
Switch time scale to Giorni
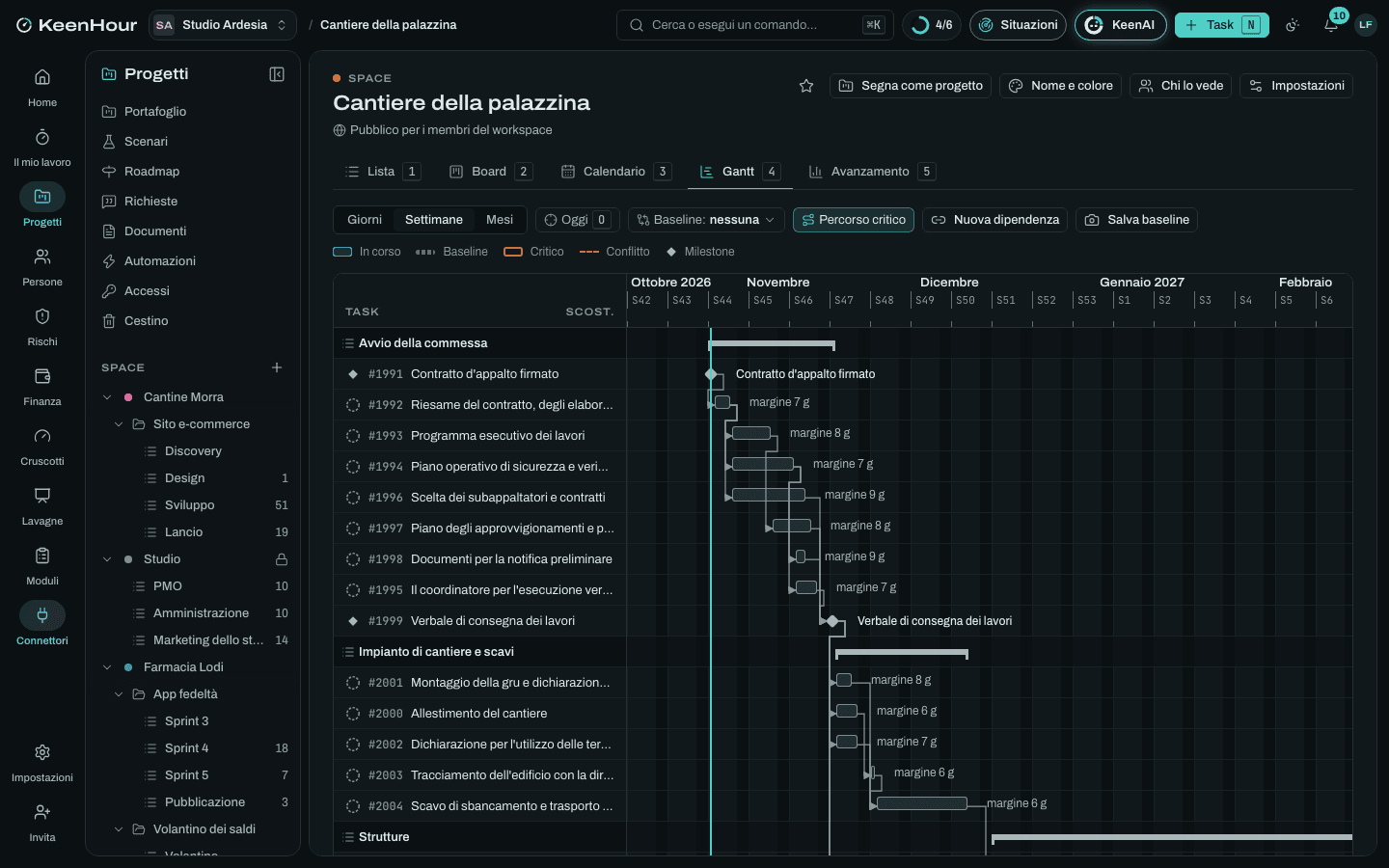click(x=365, y=220)
